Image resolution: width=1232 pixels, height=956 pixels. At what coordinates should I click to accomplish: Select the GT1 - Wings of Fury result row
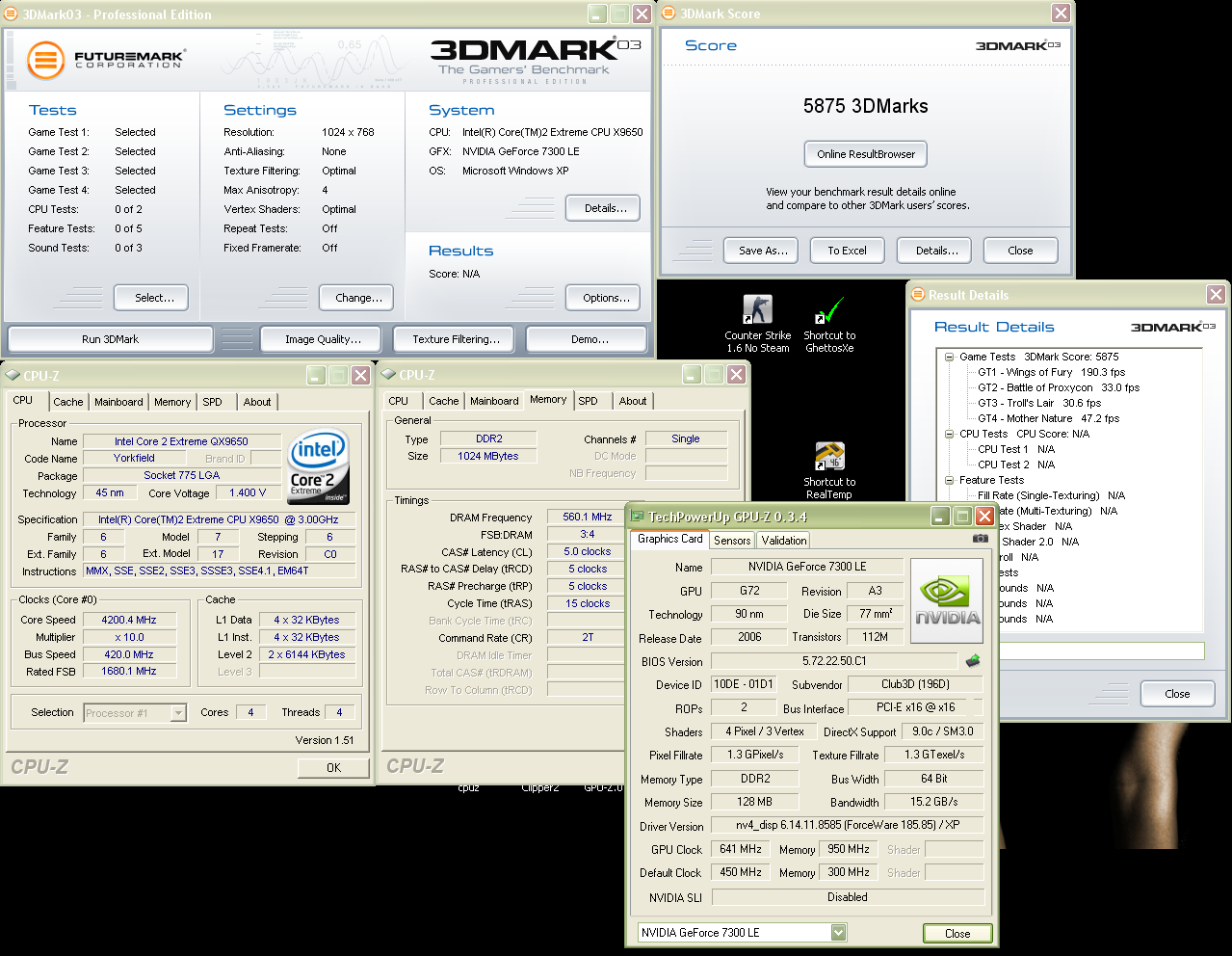click(1051, 372)
